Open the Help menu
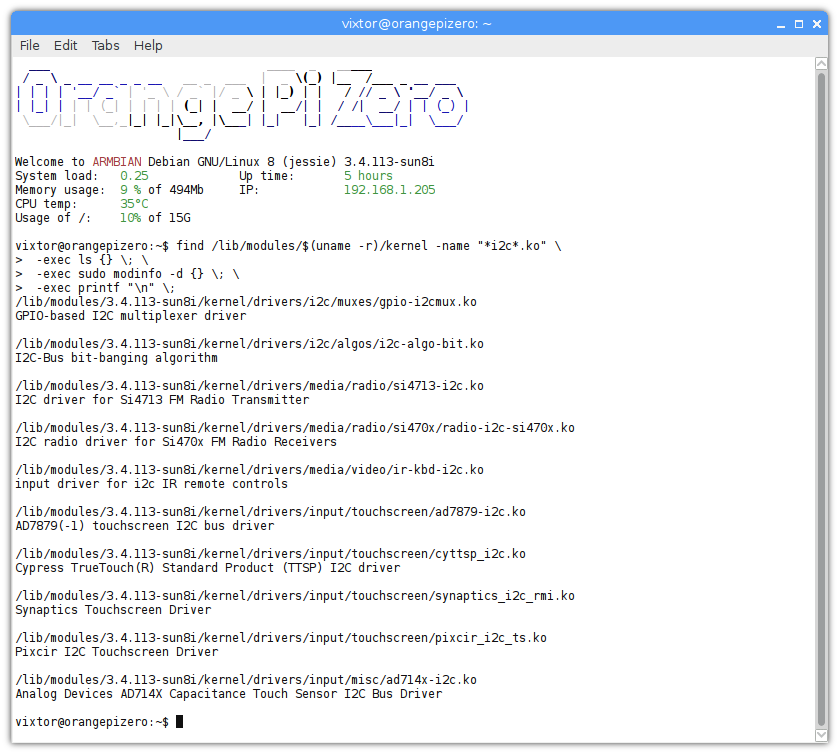The image size is (840, 754). (147, 45)
